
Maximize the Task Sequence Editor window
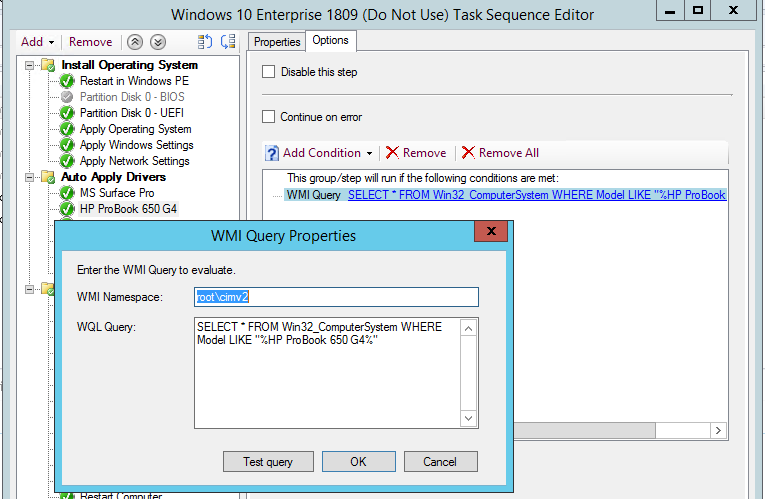tap(698, 10)
